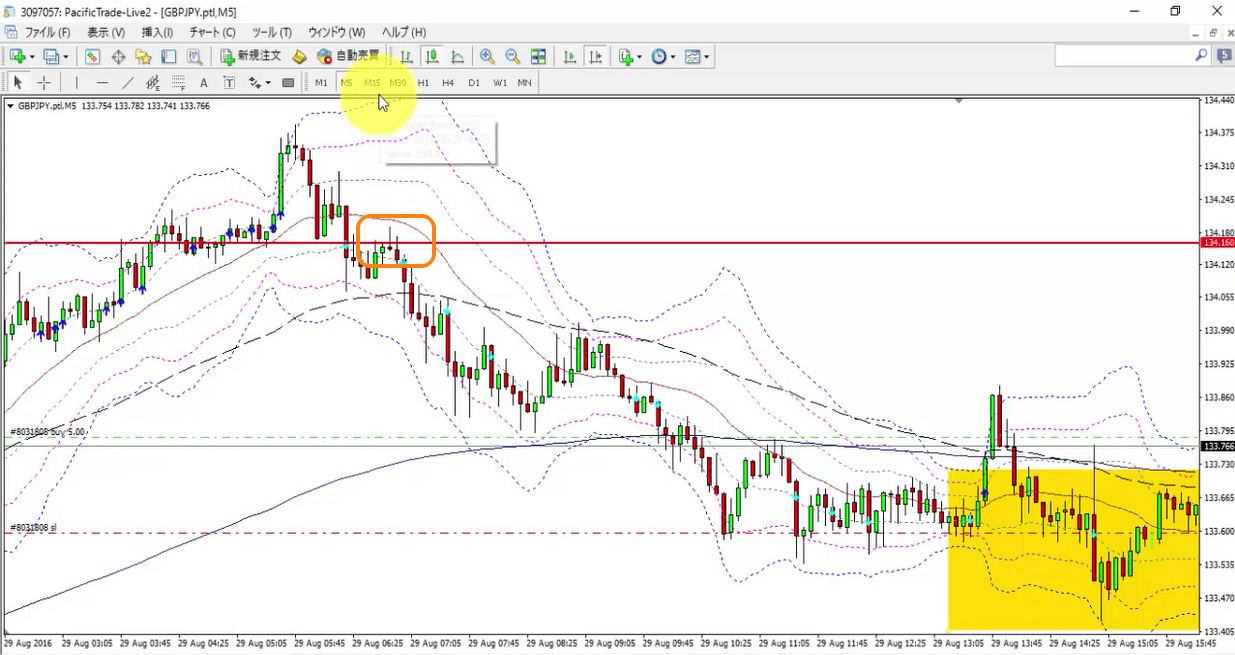The width and height of the screenshot is (1235, 655).
Task: Click the 新規注文 new order button
Action: point(251,56)
